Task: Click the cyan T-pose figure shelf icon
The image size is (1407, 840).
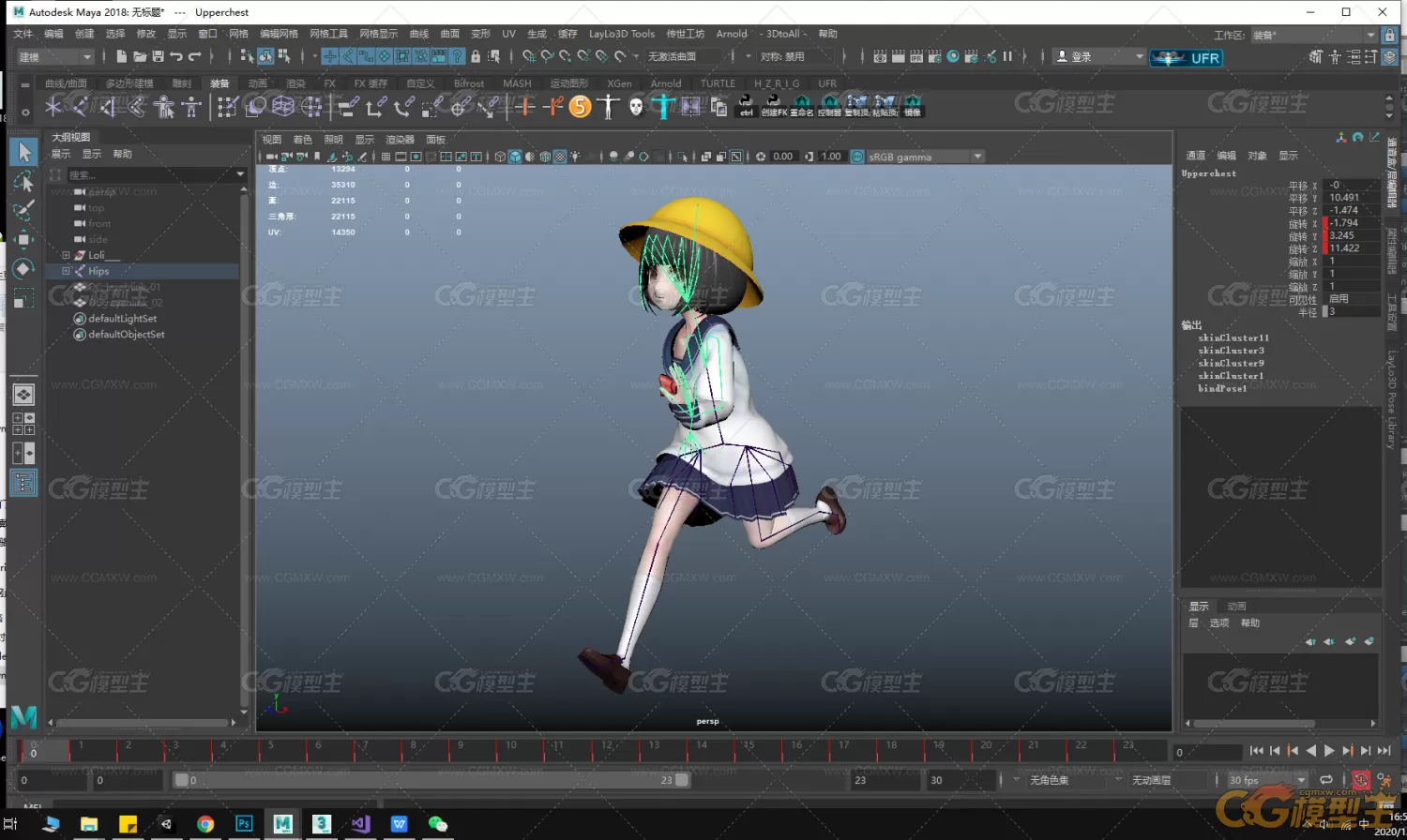Action: click(x=663, y=106)
